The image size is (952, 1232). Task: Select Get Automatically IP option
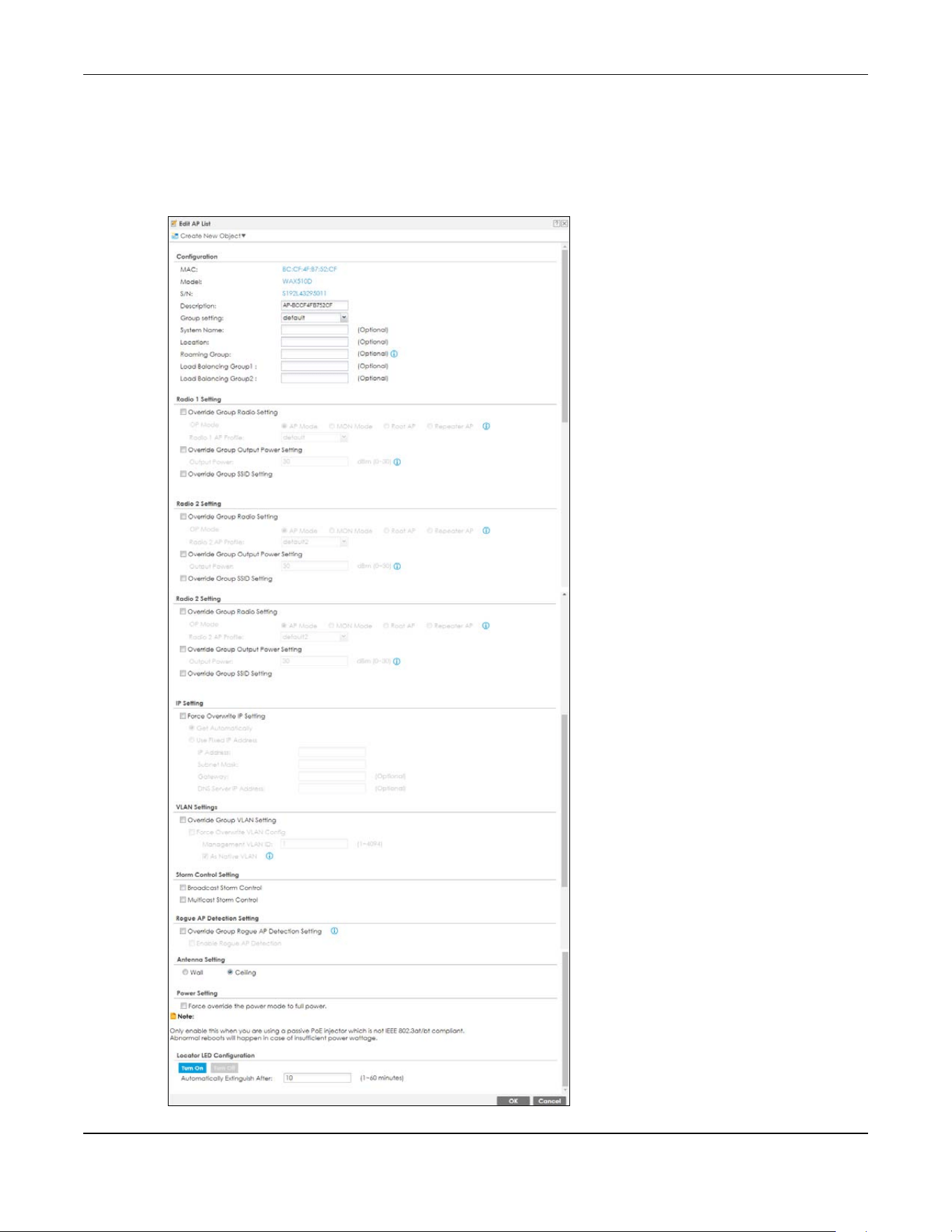[192, 728]
